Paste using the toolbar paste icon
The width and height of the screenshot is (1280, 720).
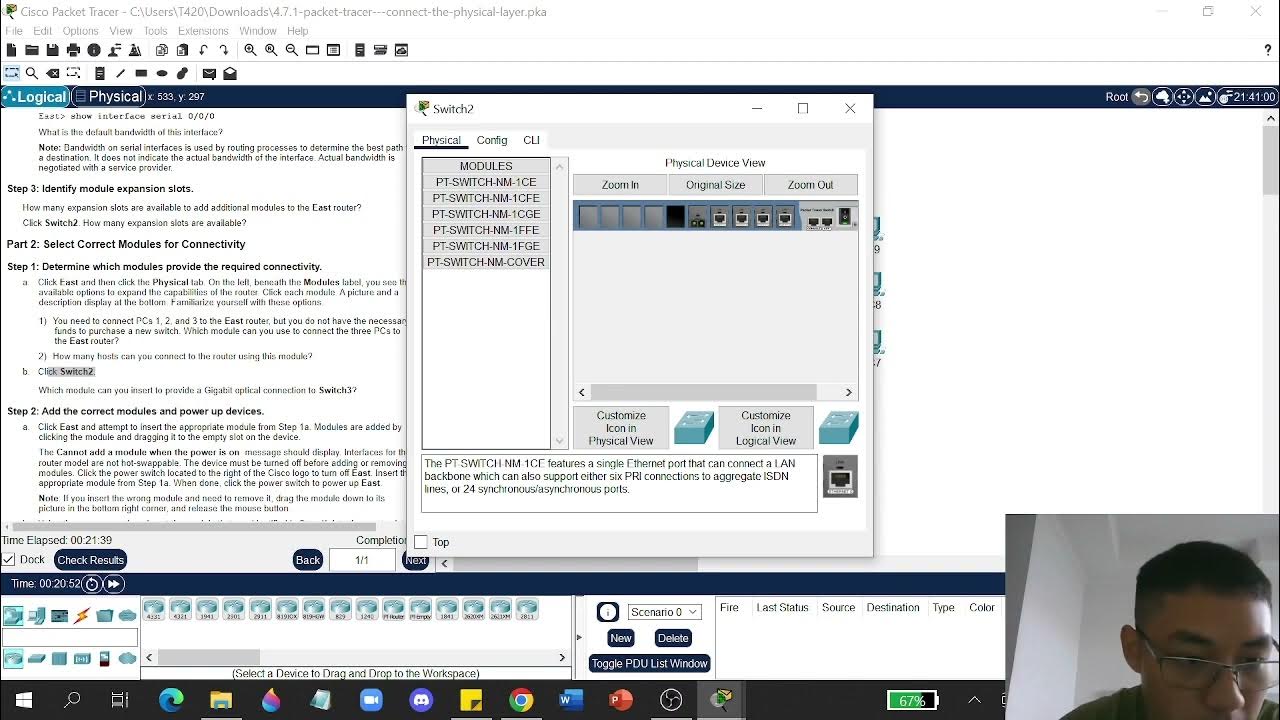(x=182, y=50)
